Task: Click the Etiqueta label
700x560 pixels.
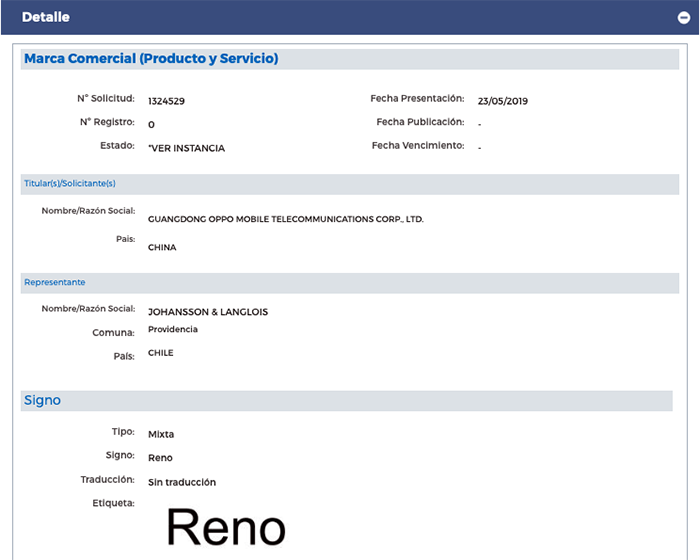Action: 113,503
